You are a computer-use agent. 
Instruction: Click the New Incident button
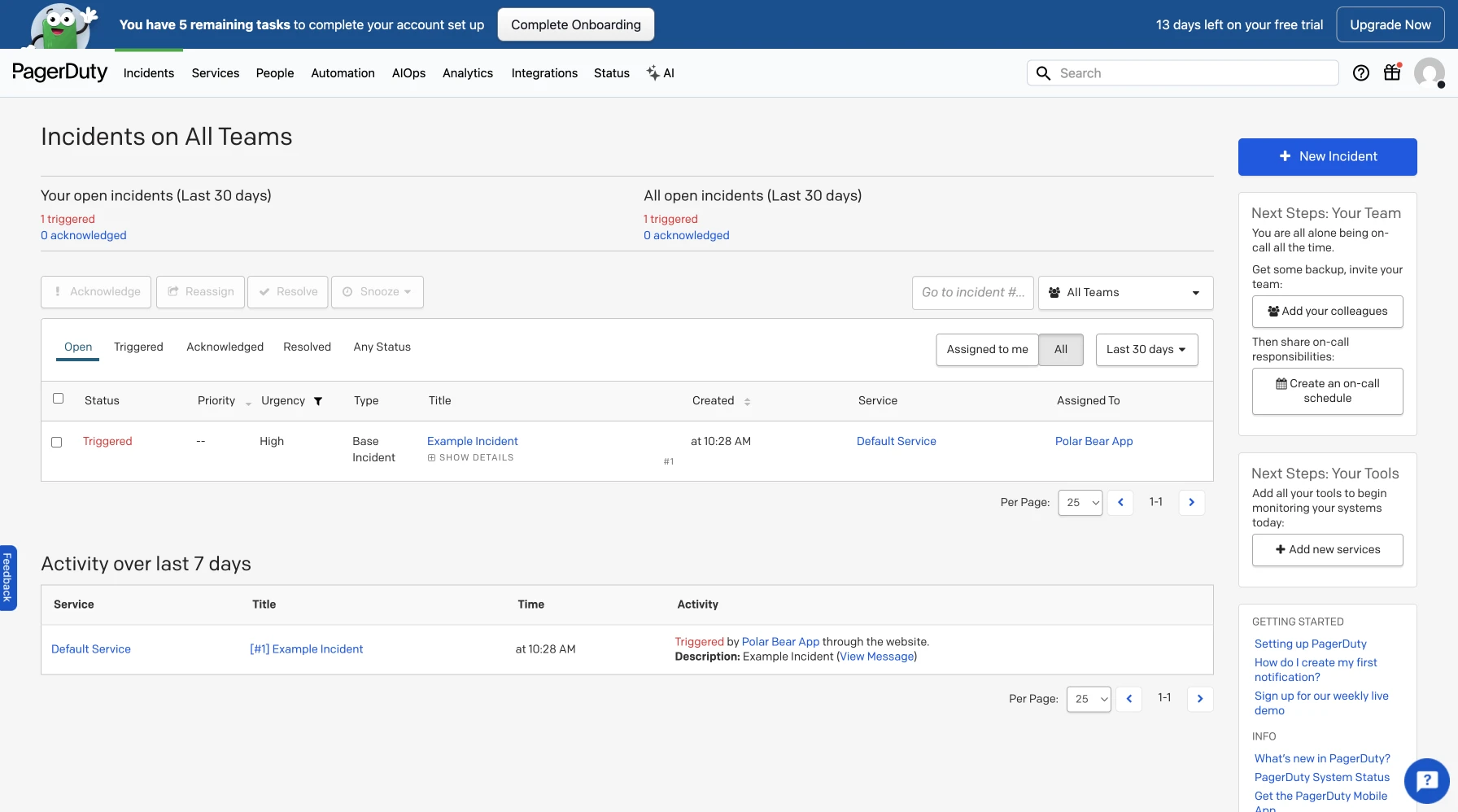(x=1327, y=157)
